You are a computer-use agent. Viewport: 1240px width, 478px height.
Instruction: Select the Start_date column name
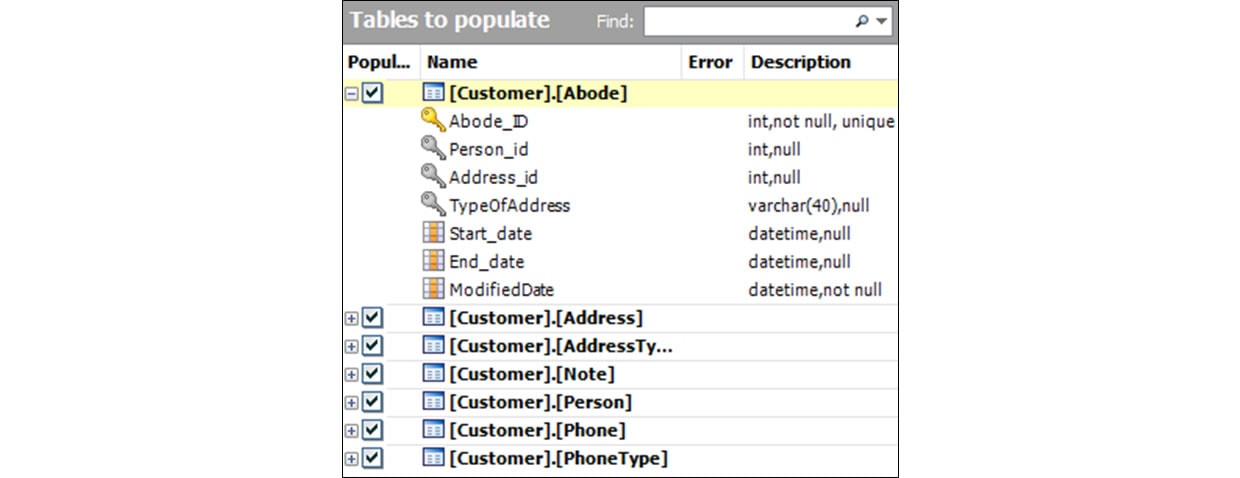[491, 233]
